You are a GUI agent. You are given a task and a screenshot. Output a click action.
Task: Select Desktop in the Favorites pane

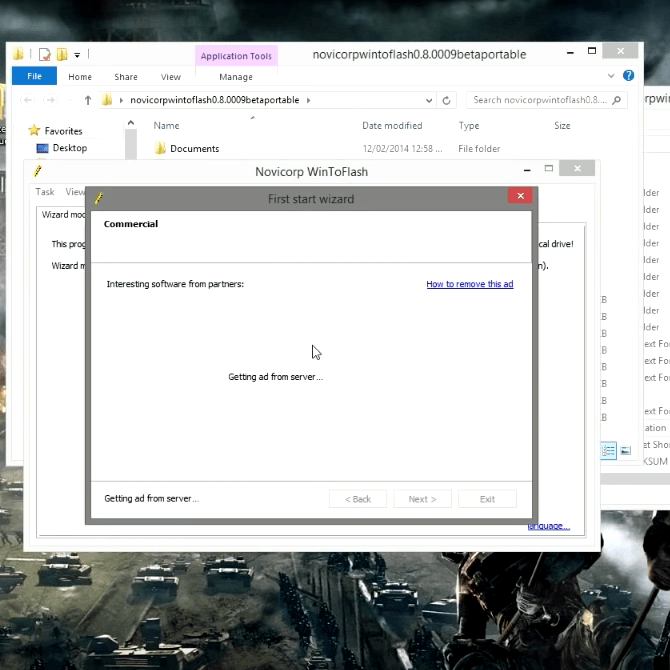(x=69, y=148)
